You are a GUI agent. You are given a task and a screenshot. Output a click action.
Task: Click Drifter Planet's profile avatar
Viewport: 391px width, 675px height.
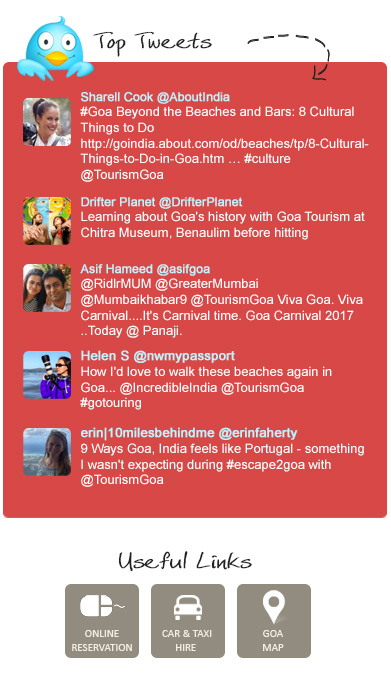coord(47,221)
